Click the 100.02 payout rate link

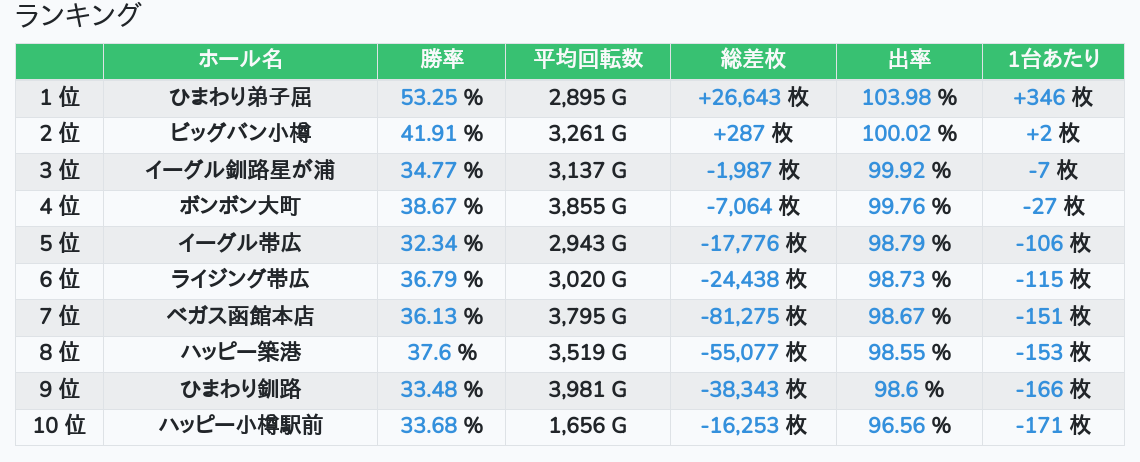[896, 134]
